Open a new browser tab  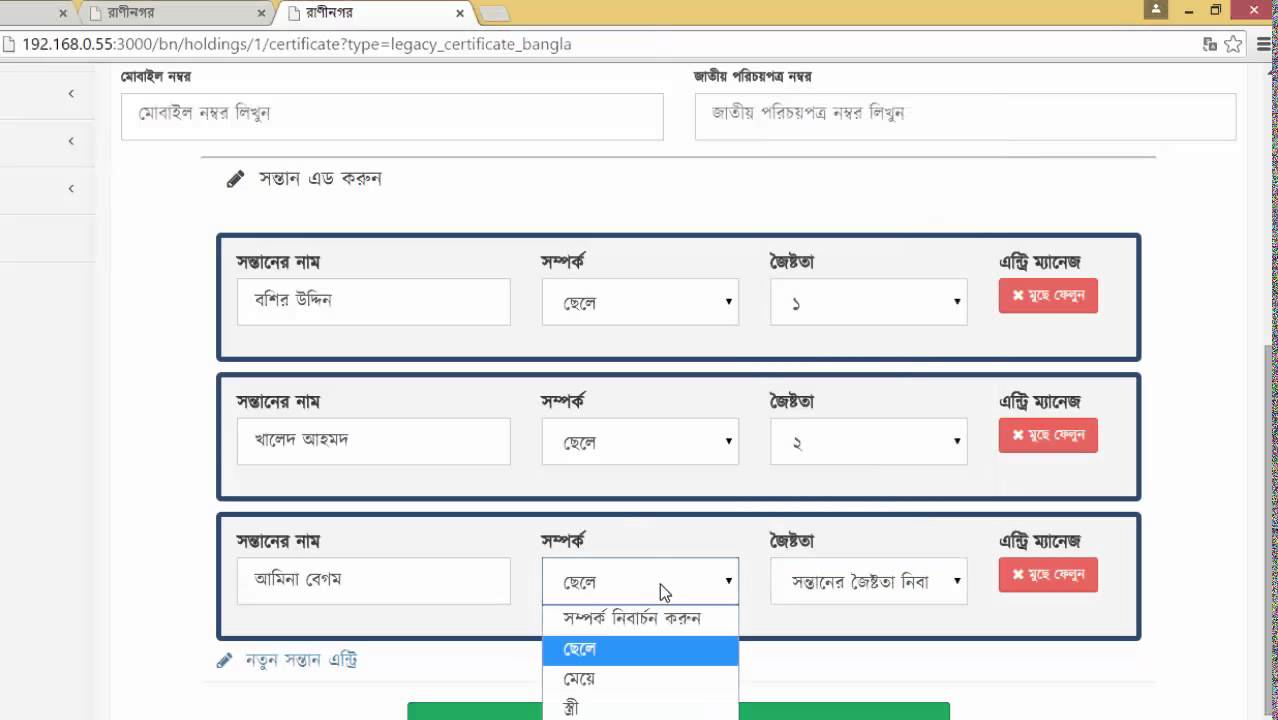click(495, 13)
